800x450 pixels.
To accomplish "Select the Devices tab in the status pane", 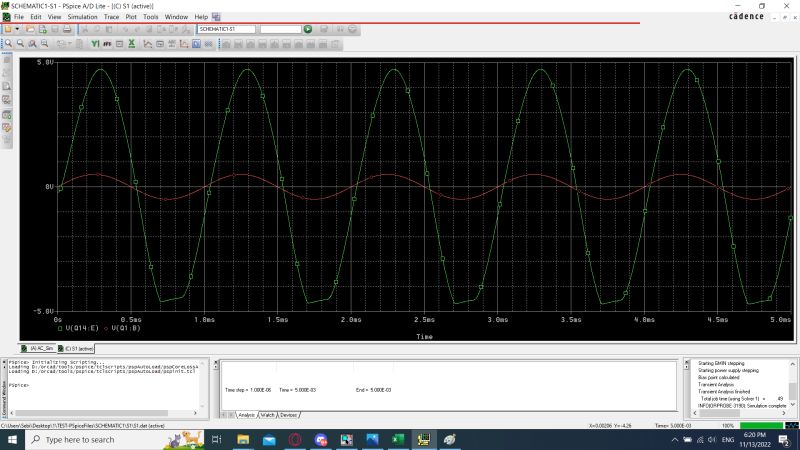I will 288,415.
